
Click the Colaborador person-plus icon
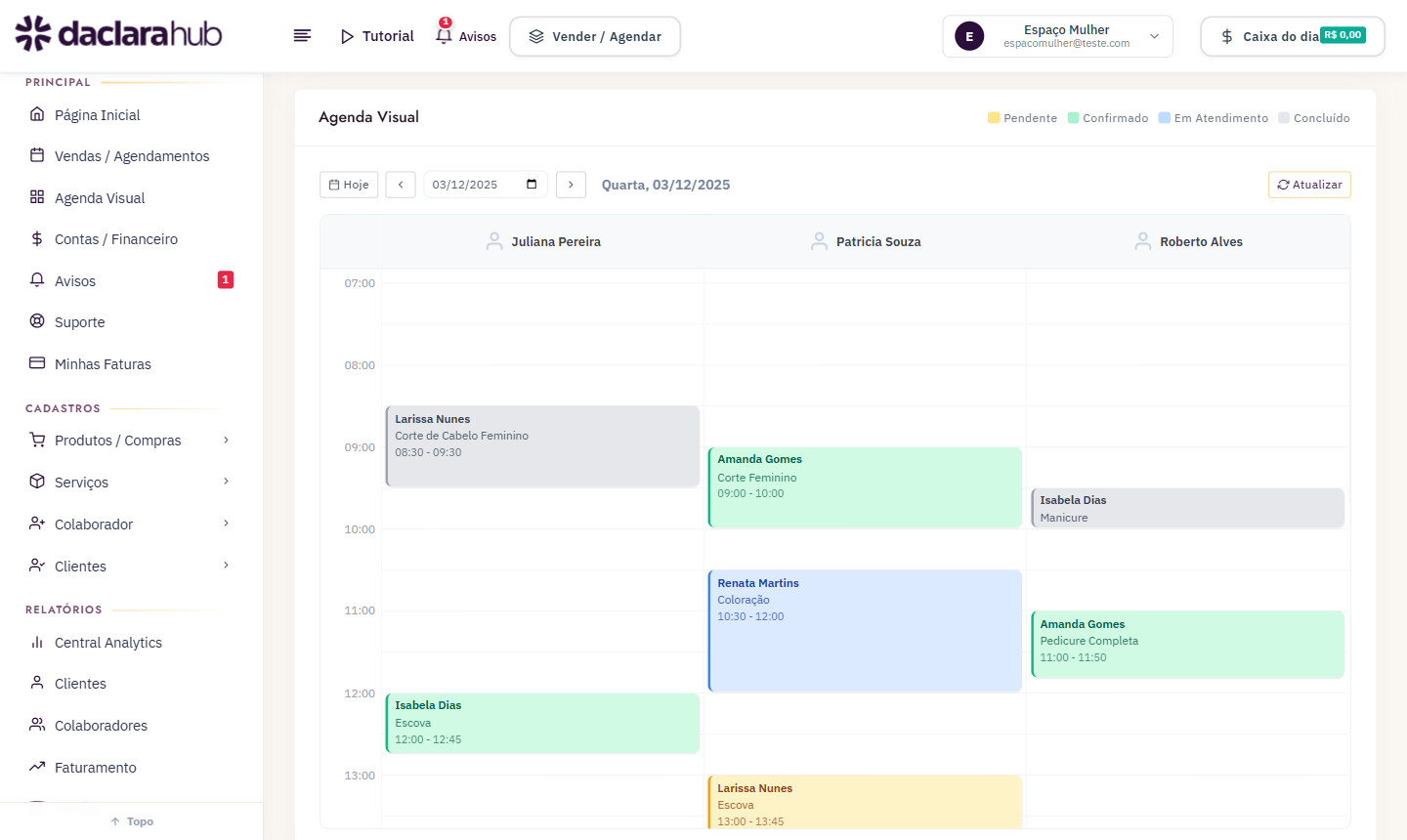(x=37, y=524)
